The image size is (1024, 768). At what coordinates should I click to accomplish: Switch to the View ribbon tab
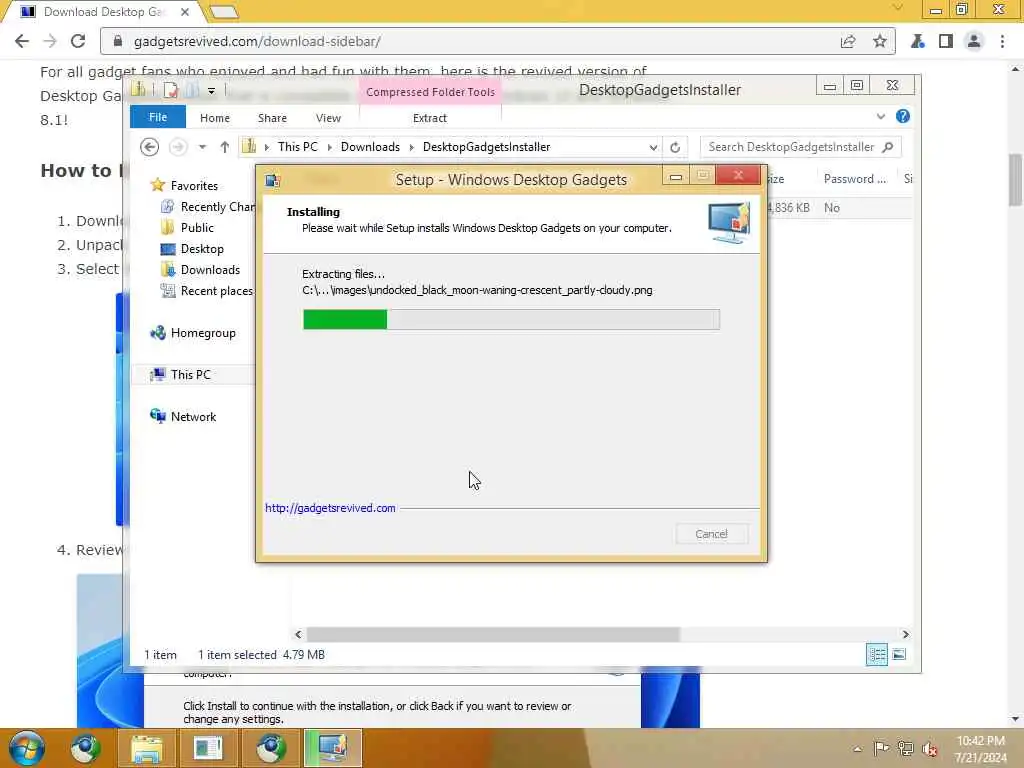tap(328, 118)
